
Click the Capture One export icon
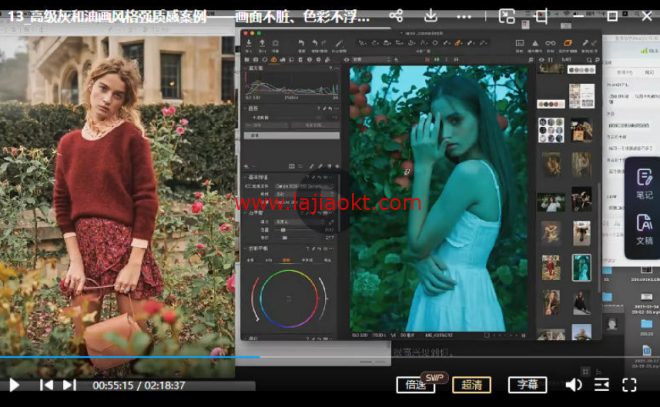(x=262, y=44)
